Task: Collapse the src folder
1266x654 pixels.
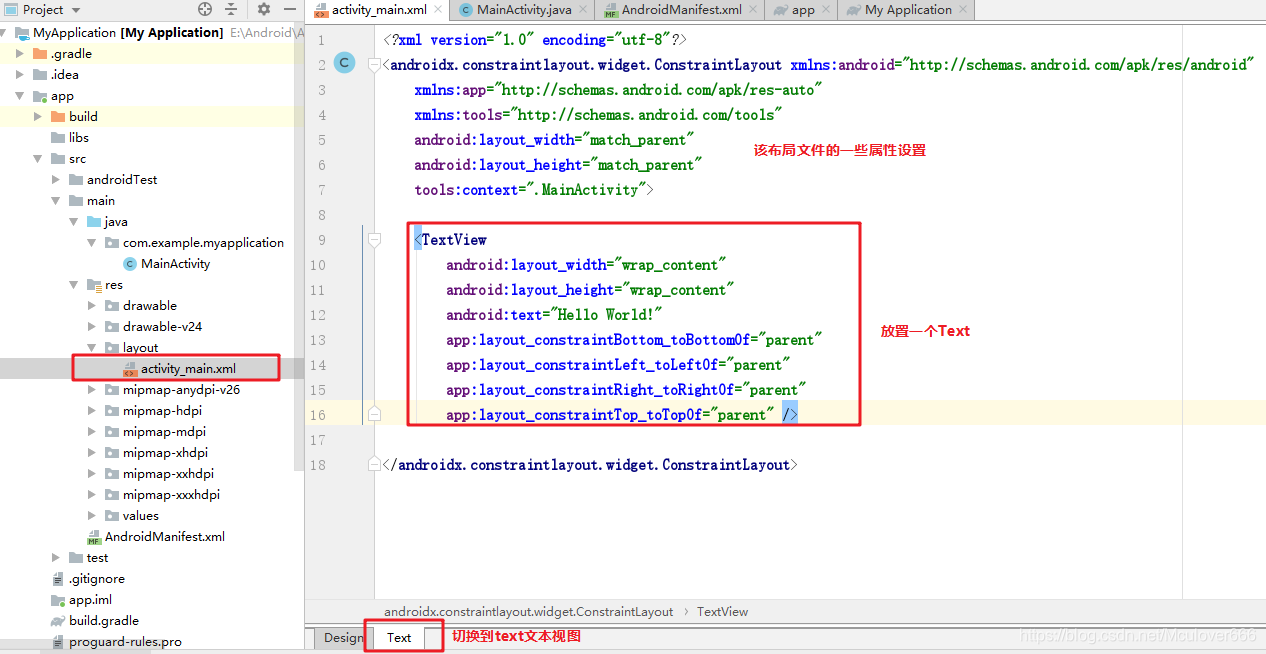Action: [x=39, y=159]
